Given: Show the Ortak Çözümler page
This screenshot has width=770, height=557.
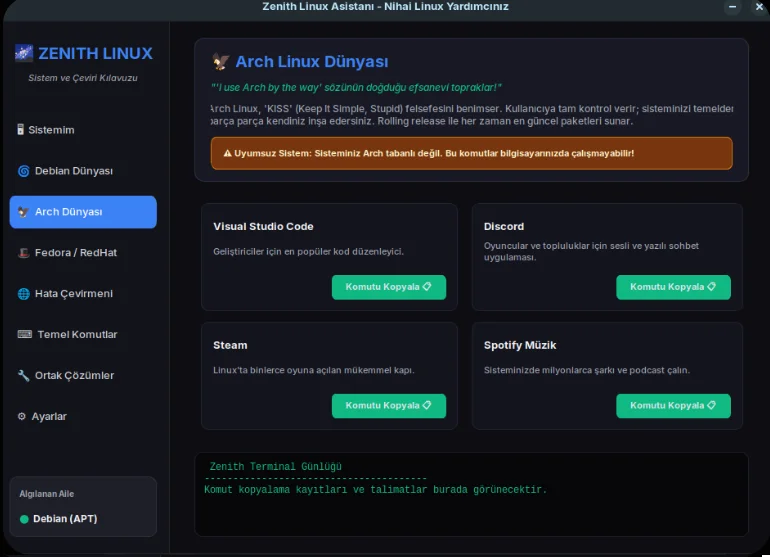Looking at the screenshot, I should (x=83, y=375).
